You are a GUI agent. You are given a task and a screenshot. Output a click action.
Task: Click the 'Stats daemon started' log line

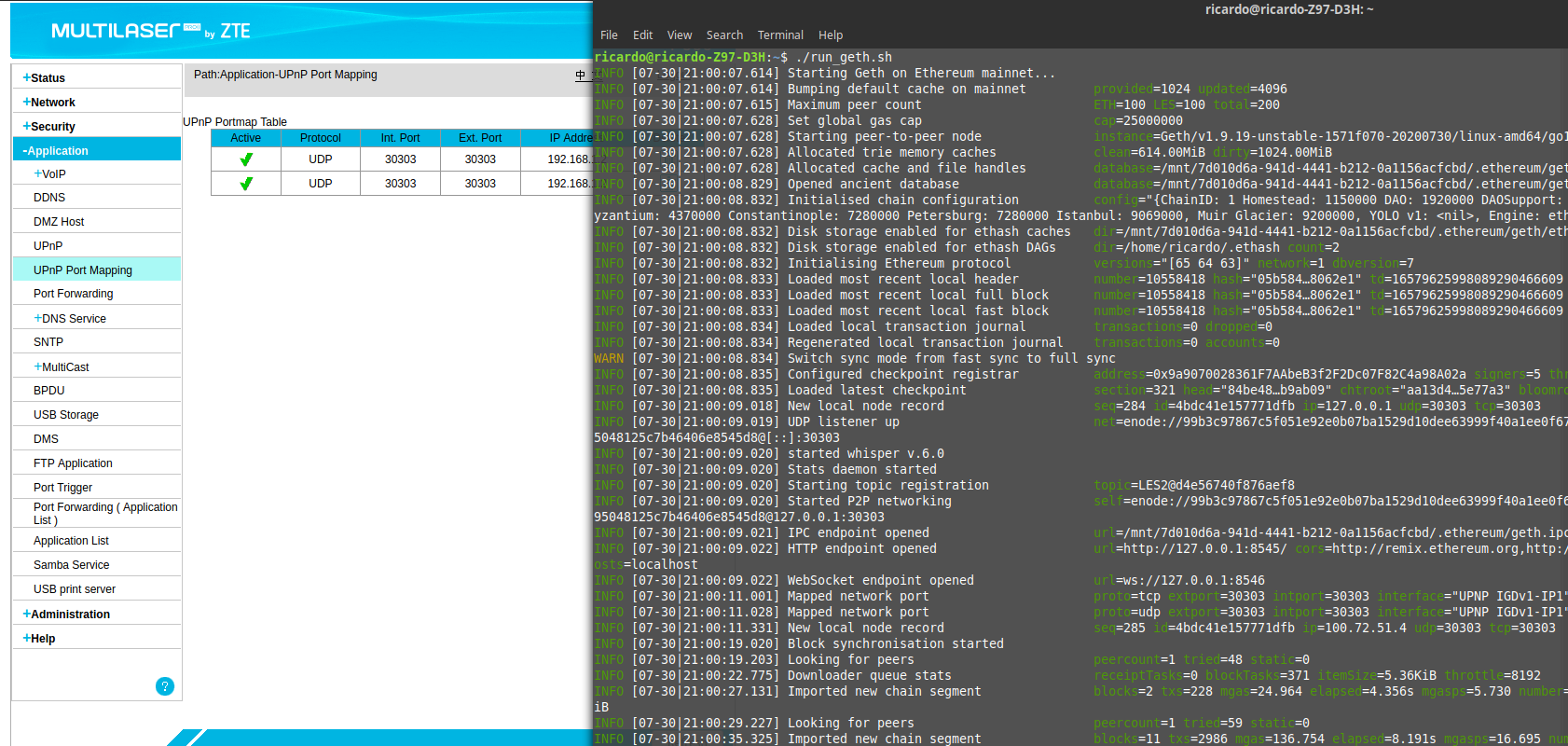861,469
